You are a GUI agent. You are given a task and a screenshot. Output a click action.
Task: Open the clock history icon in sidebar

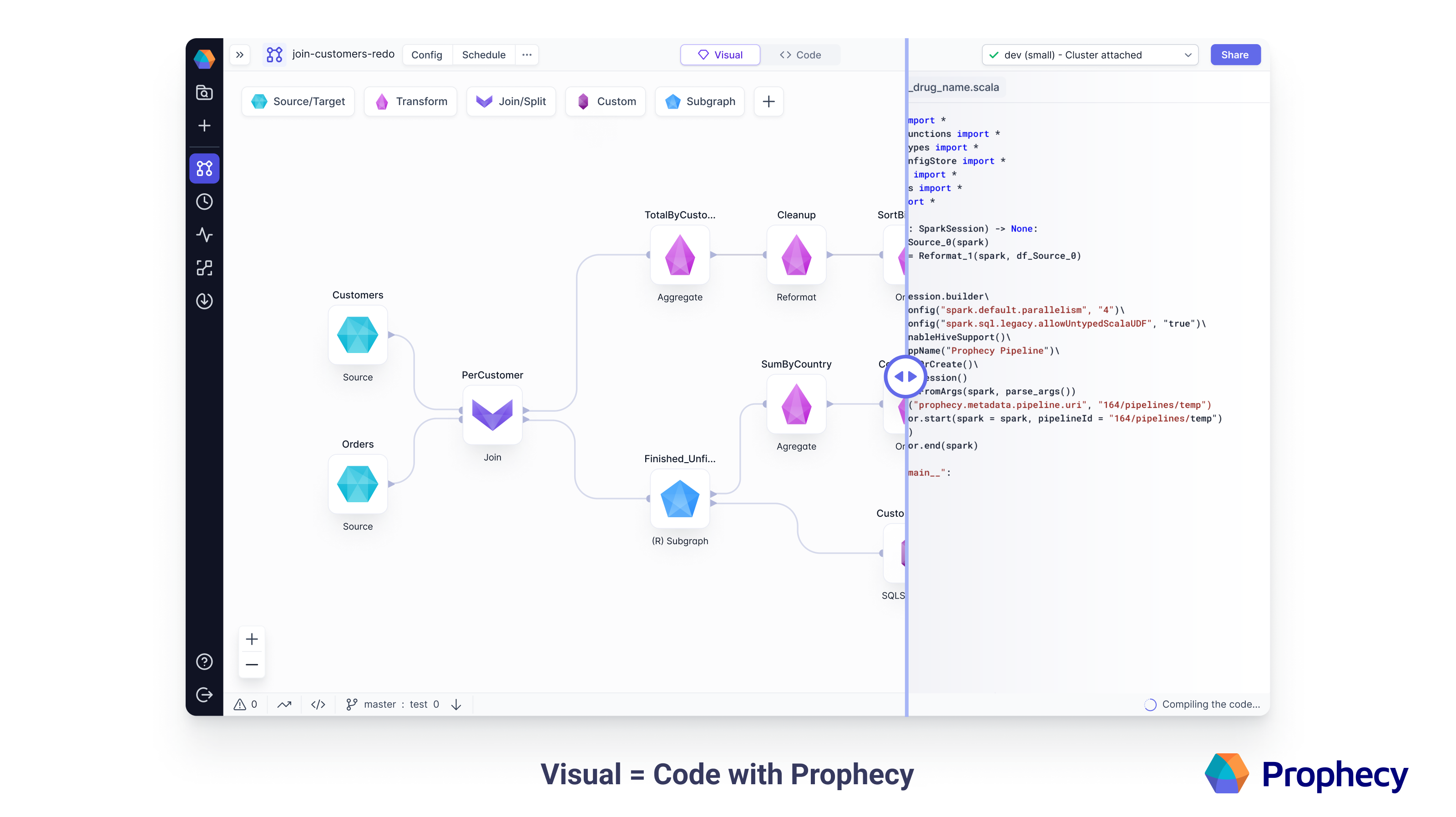(x=204, y=202)
